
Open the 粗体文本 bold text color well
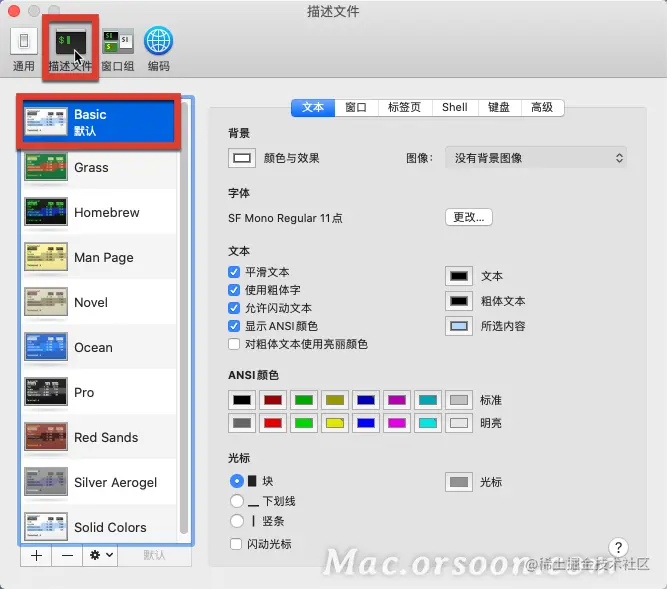[459, 301]
